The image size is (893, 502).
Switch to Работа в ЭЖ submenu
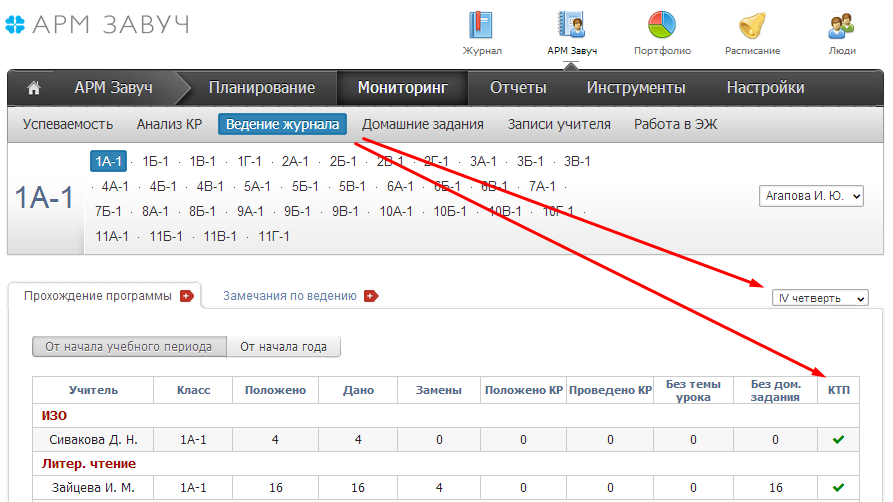tap(675, 124)
